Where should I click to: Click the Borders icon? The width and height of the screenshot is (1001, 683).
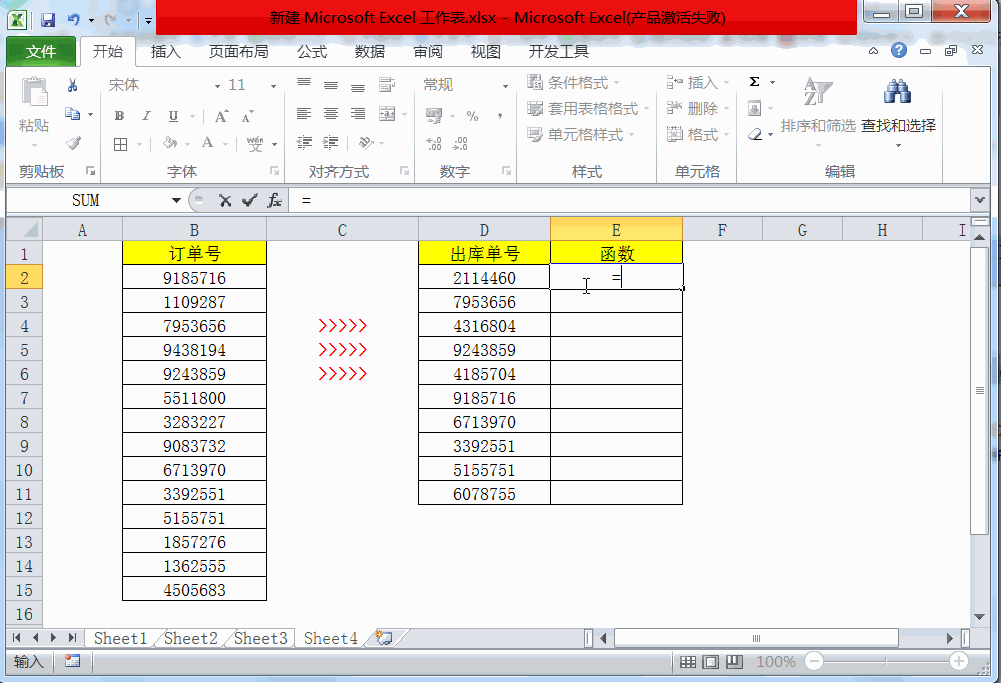120,144
